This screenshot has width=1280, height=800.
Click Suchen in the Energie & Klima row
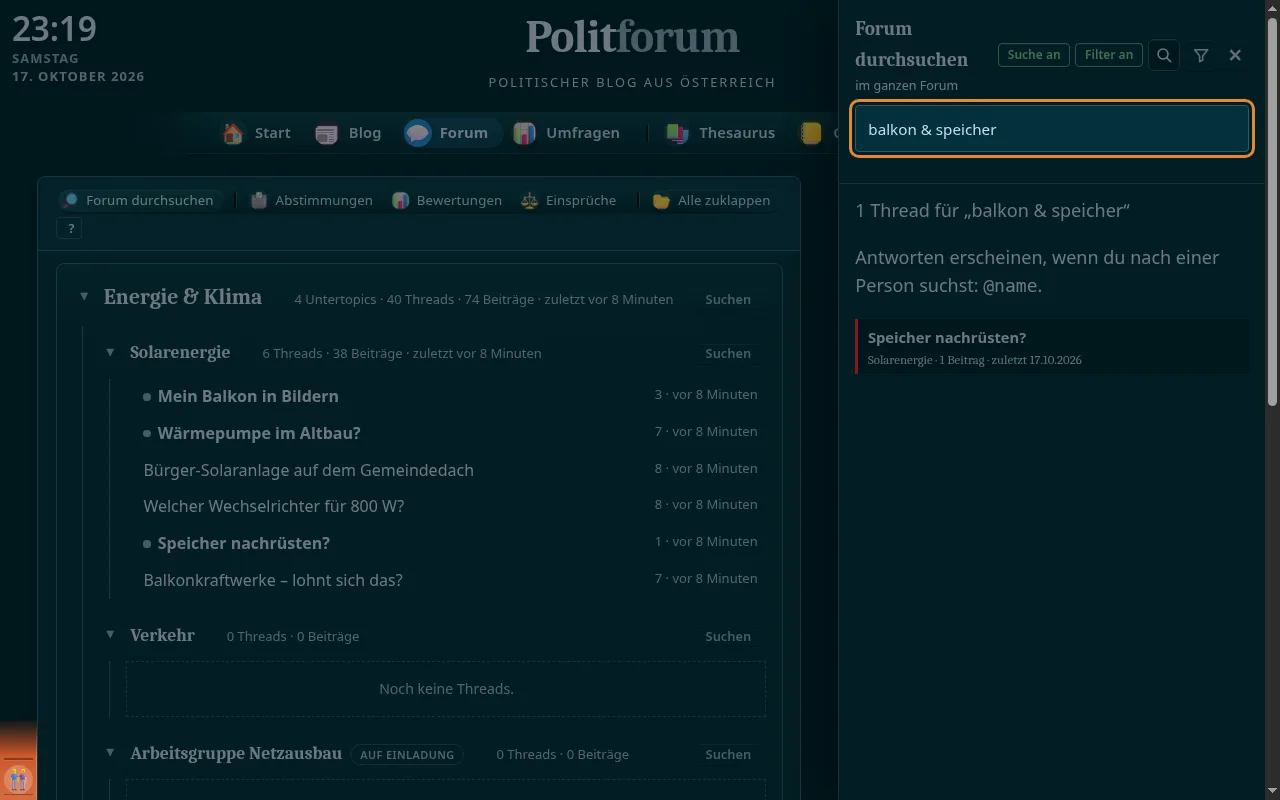pos(728,299)
